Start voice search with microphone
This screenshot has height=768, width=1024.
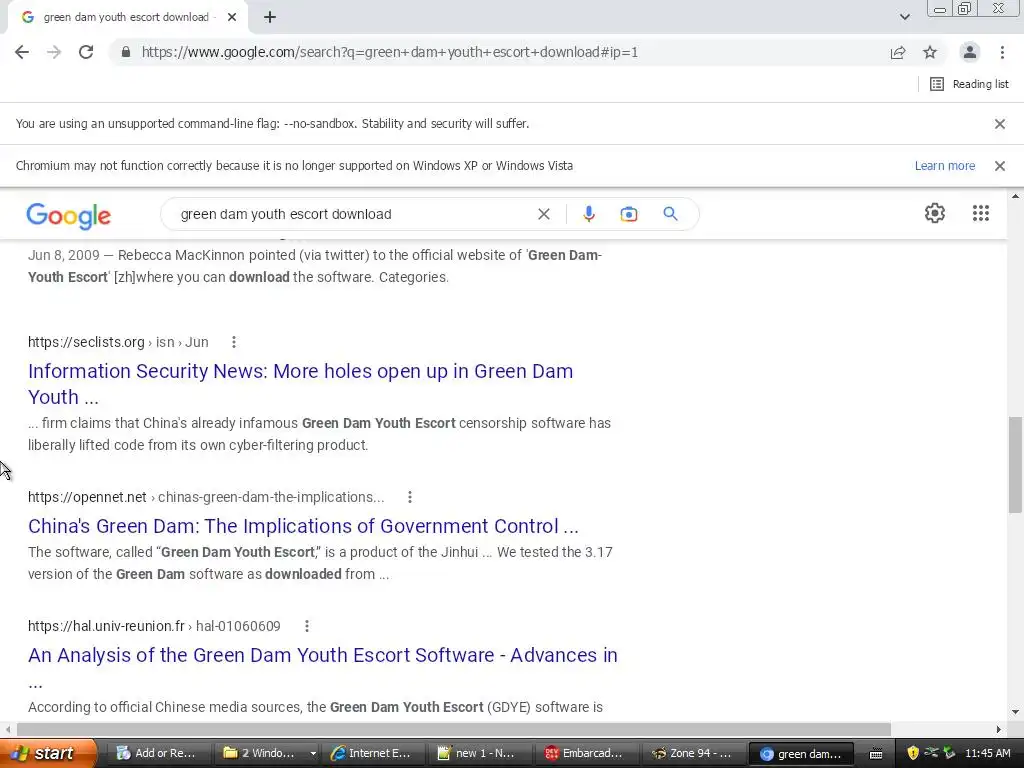(588, 214)
